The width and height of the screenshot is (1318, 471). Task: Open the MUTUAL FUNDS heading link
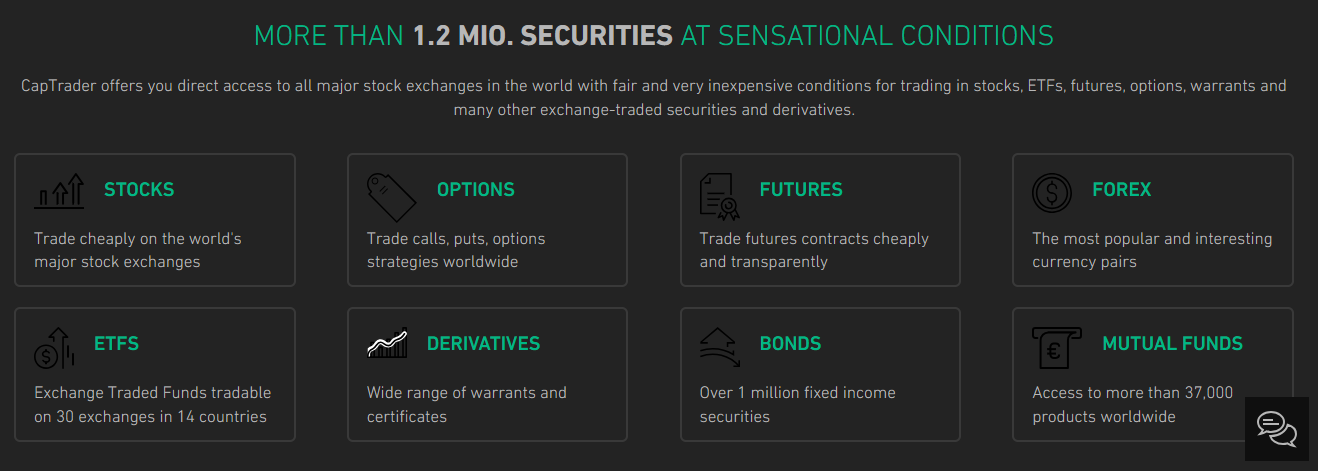(x=1173, y=343)
